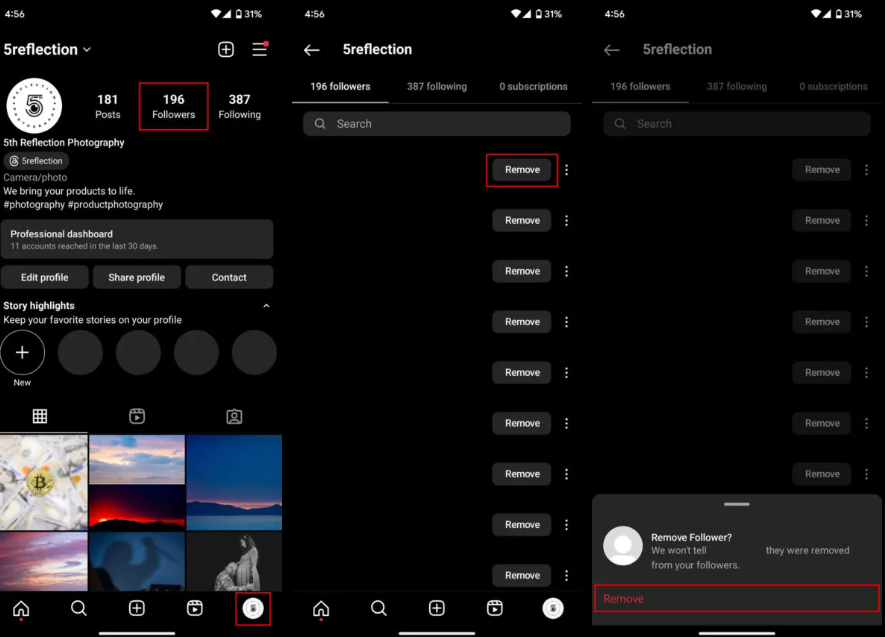Tap profile avatar in followers screen navbar
Image resolution: width=885 pixels, height=637 pixels.
pos(553,608)
